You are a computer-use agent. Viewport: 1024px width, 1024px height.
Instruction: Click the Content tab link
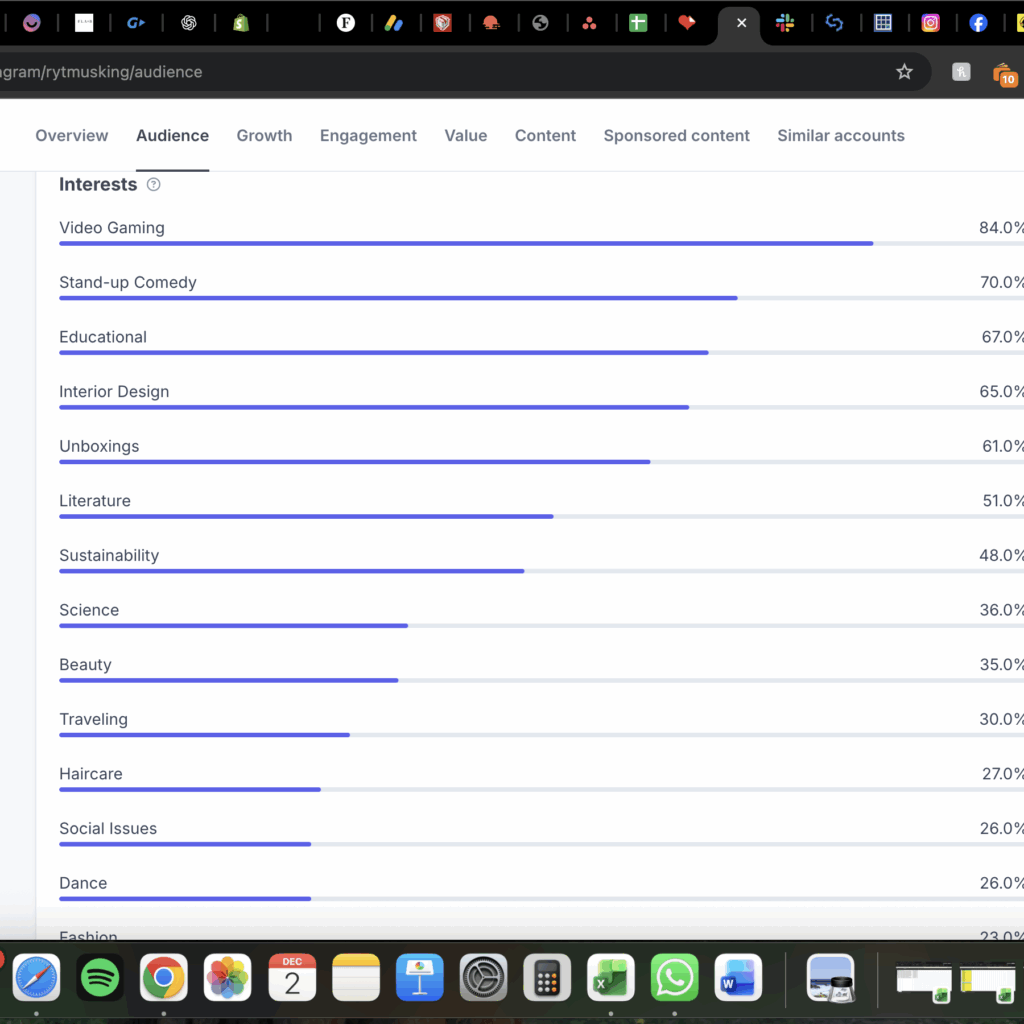pos(545,136)
